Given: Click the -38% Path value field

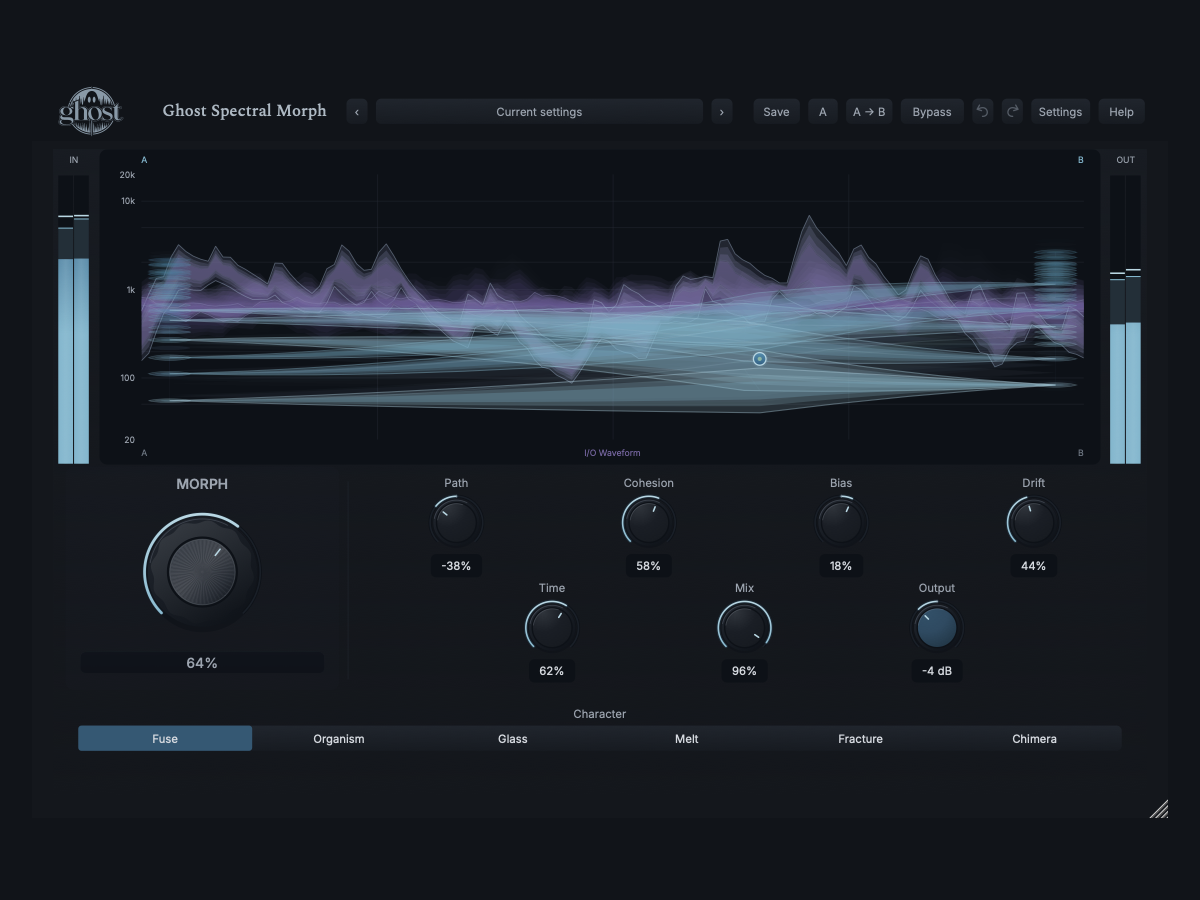Looking at the screenshot, I should coord(456,566).
